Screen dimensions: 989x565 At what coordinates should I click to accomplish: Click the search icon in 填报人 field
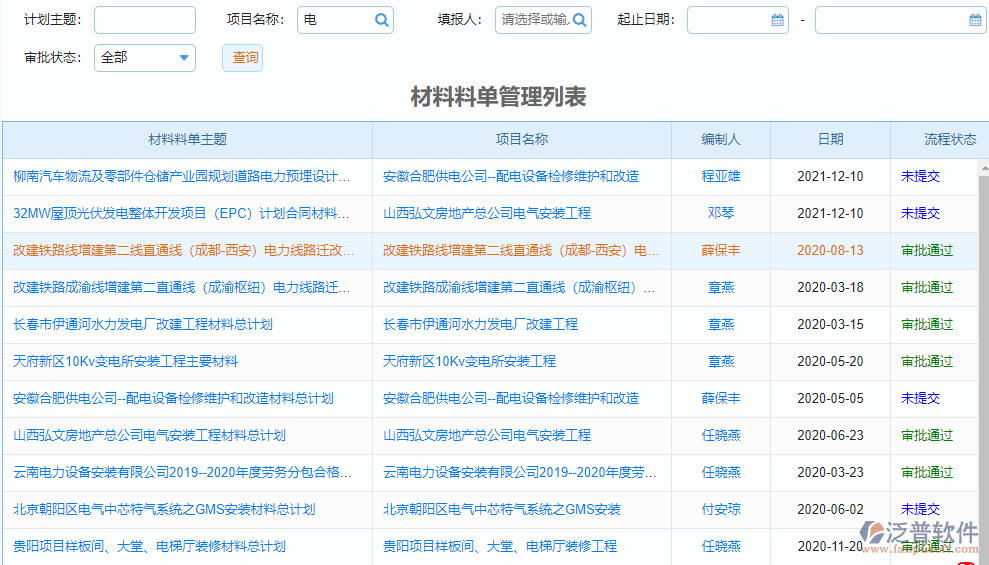pos(579,20)
